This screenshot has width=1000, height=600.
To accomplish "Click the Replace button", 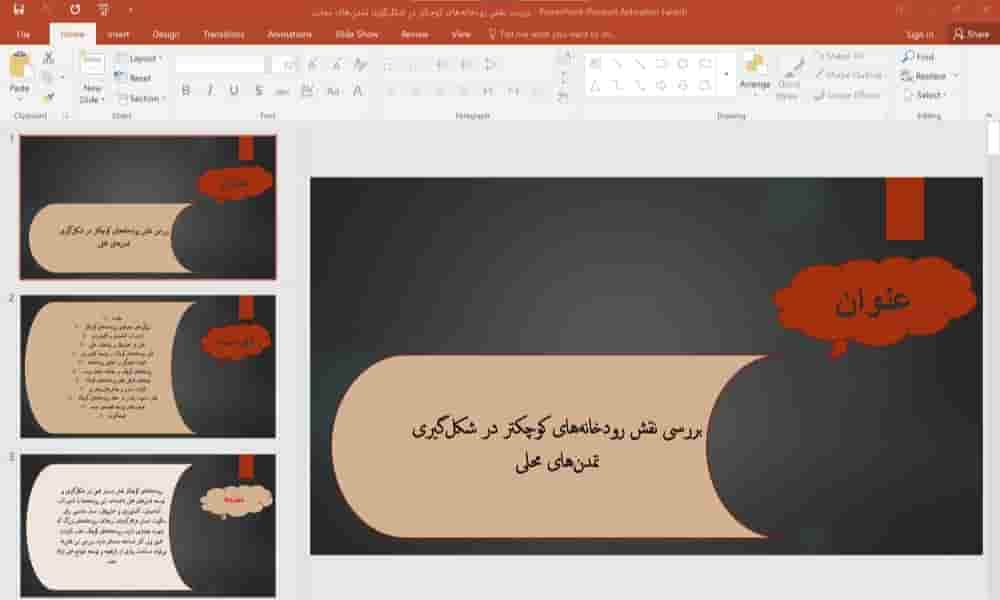I will 924,76.
